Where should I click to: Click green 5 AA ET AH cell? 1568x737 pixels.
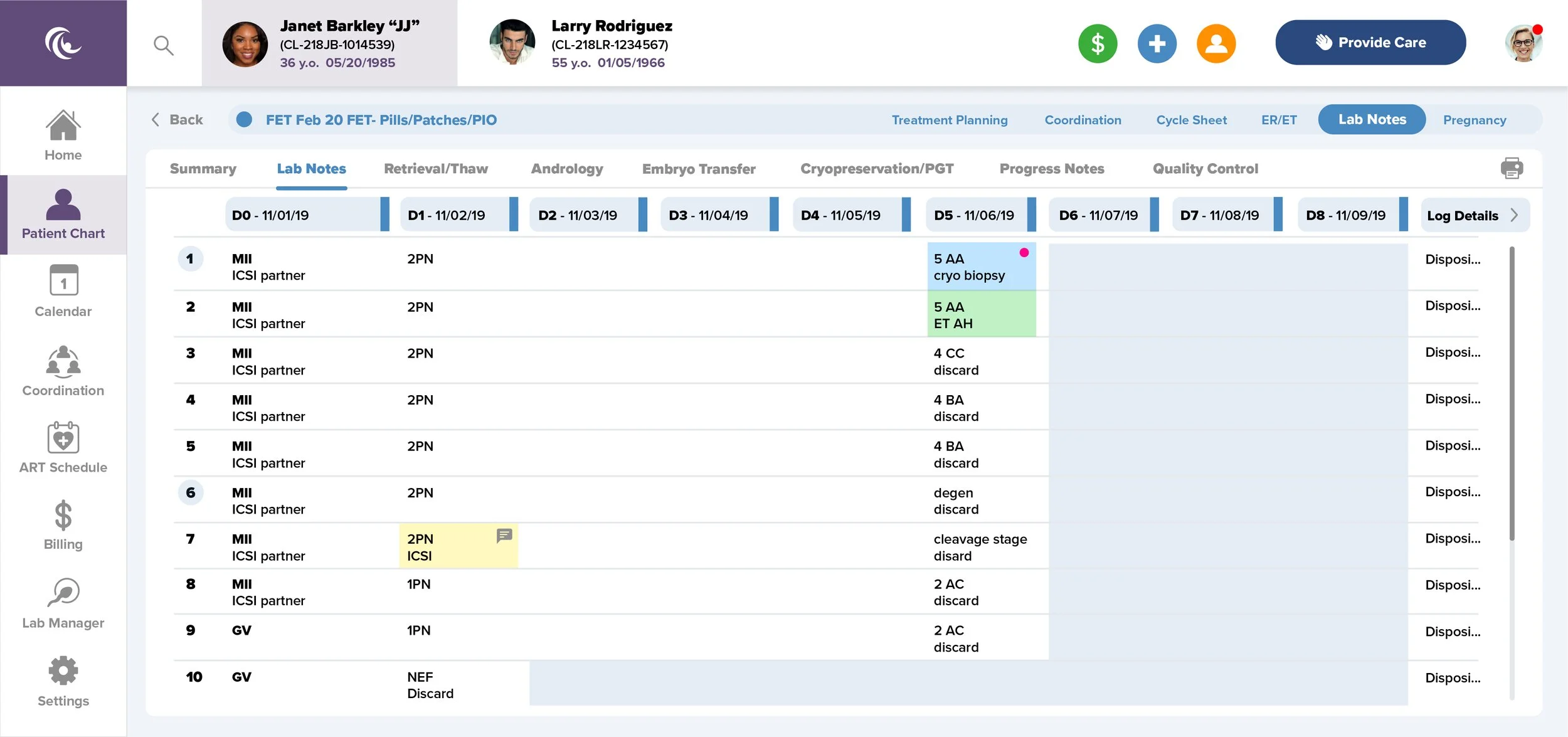click(981, 315)
